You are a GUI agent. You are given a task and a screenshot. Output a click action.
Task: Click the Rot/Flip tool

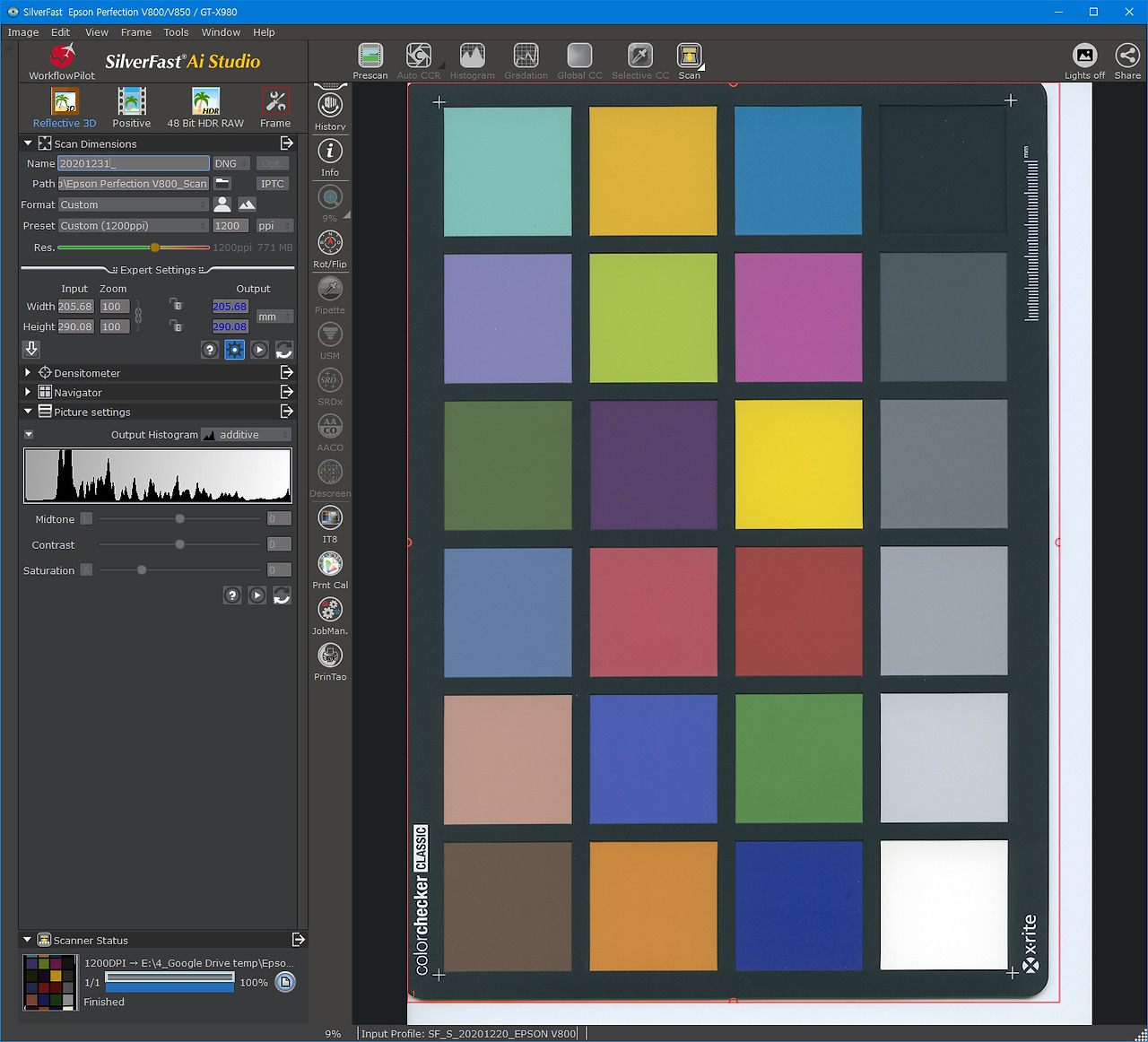coord(330,243)
